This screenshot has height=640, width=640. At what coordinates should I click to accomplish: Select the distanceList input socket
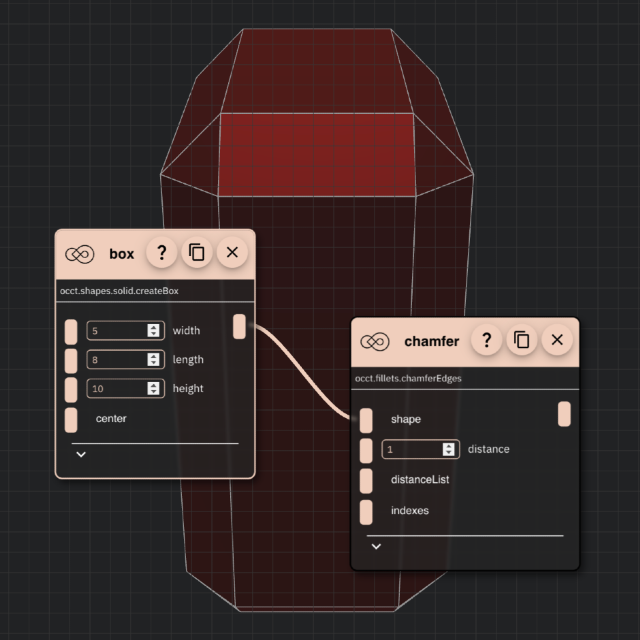point(366,481)
